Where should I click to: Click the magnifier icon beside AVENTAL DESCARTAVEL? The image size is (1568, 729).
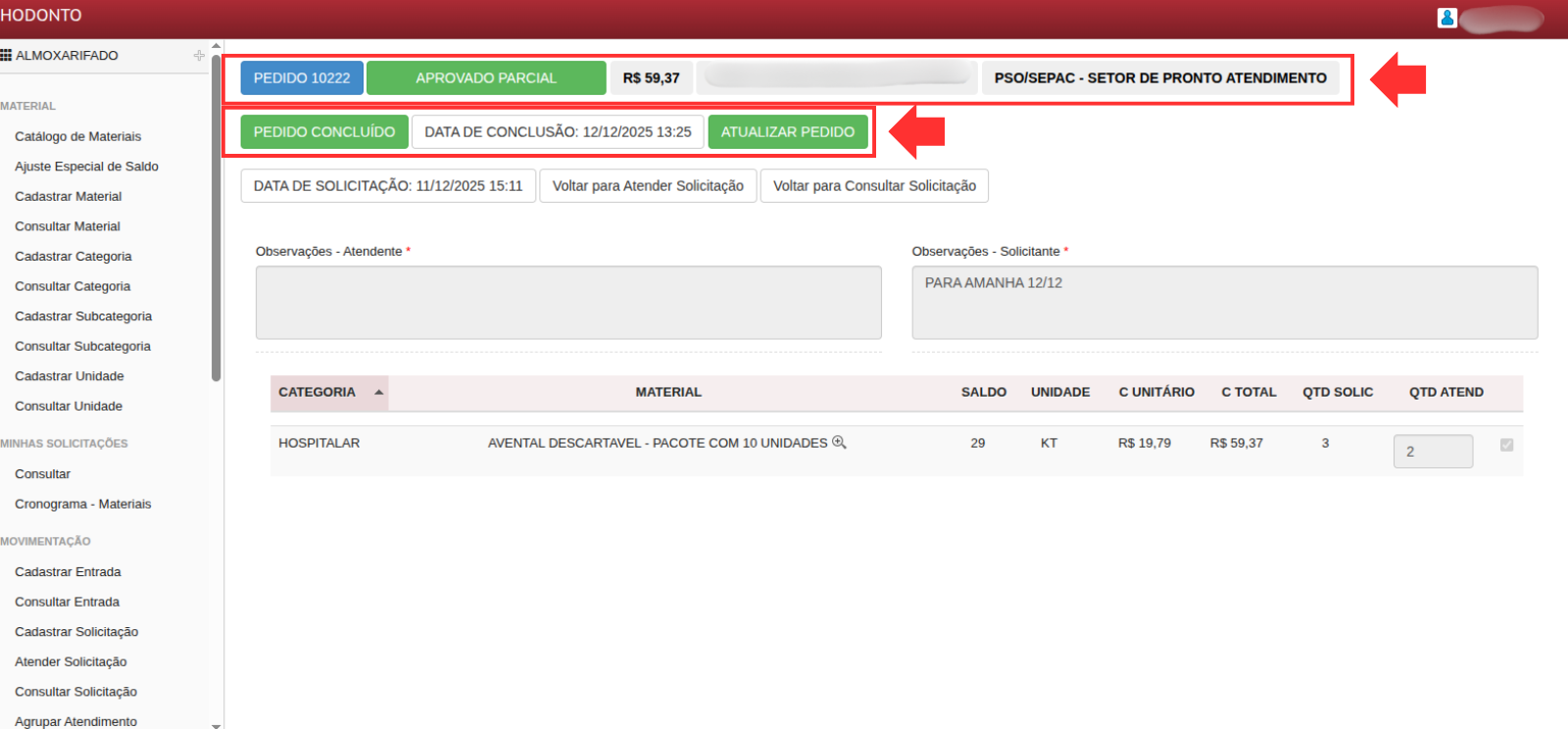(839, 443)
